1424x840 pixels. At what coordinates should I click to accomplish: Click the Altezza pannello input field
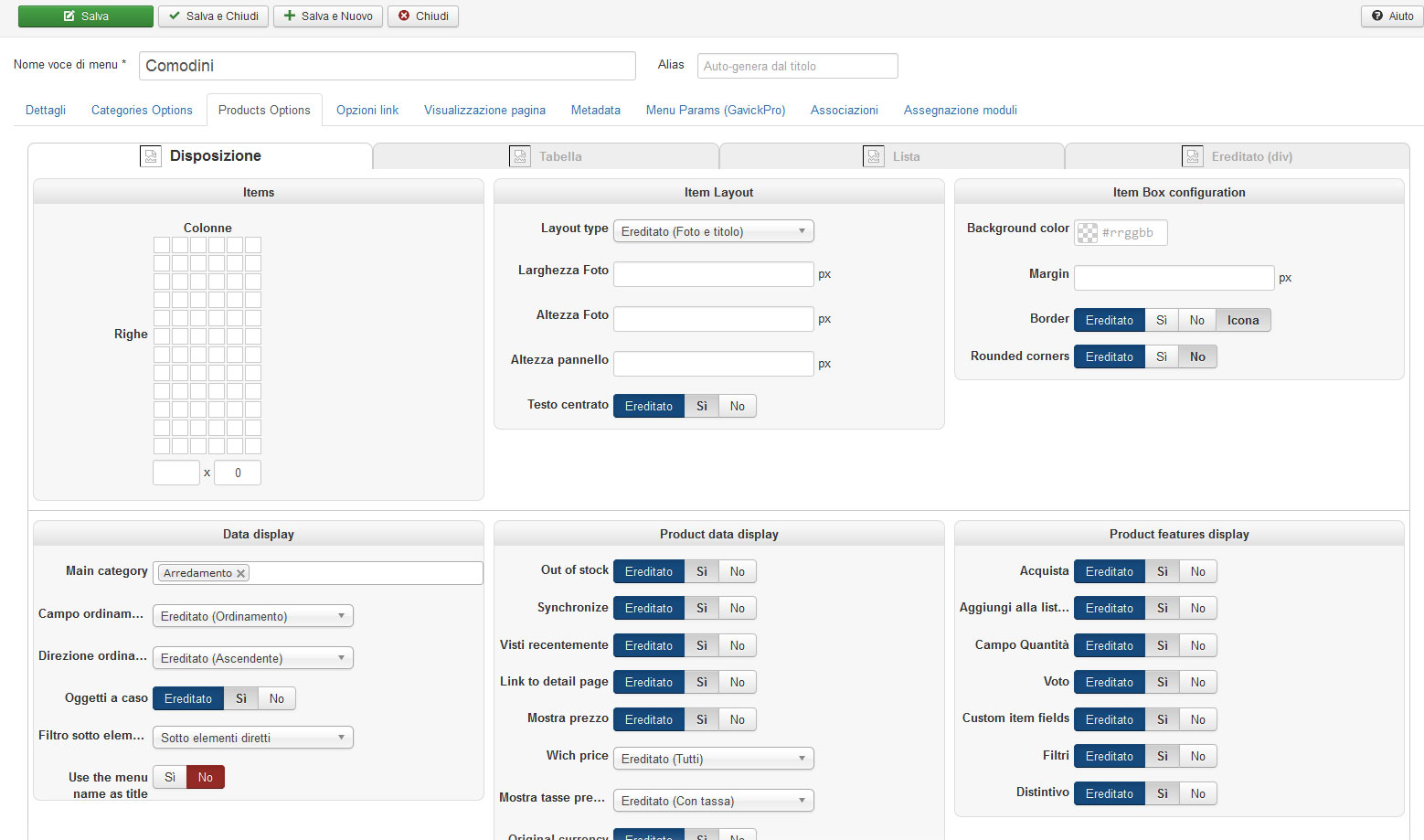pyautogui.click(x=714, y=364)
